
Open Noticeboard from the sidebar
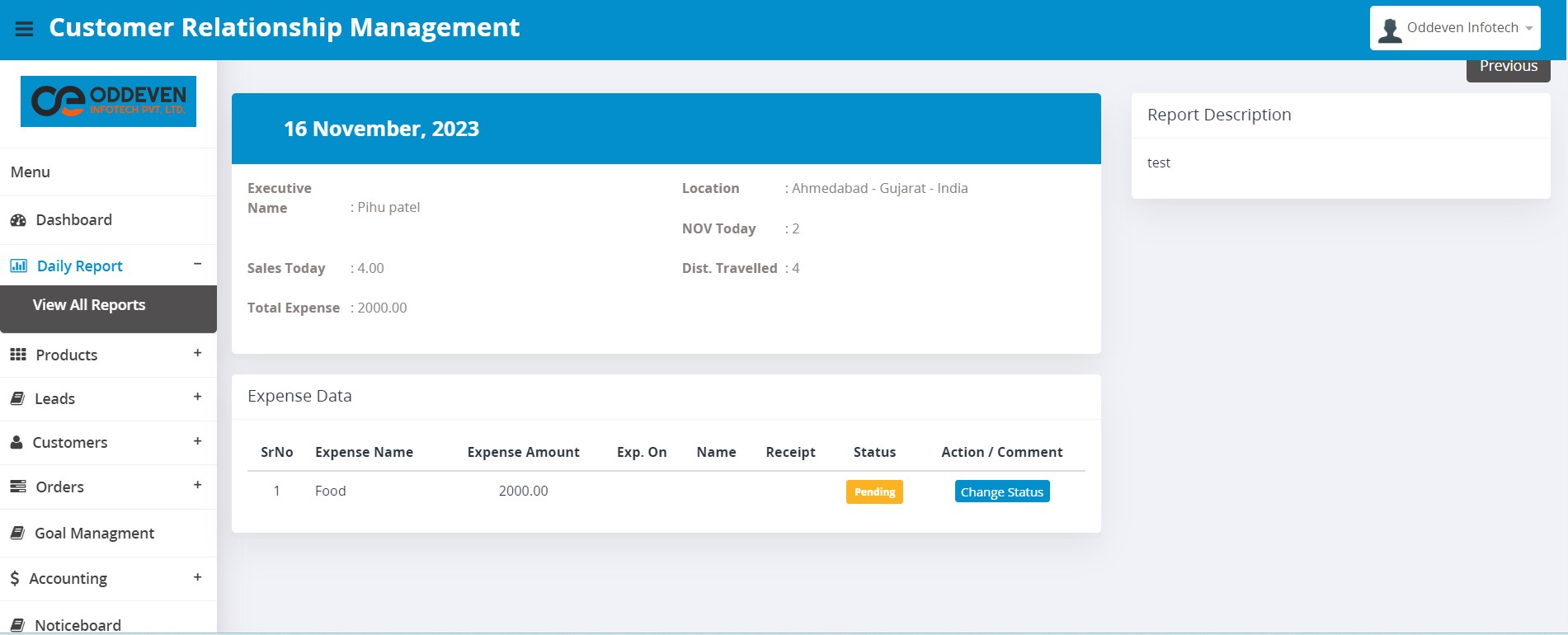pyautogui.click(x=78, y=624)
